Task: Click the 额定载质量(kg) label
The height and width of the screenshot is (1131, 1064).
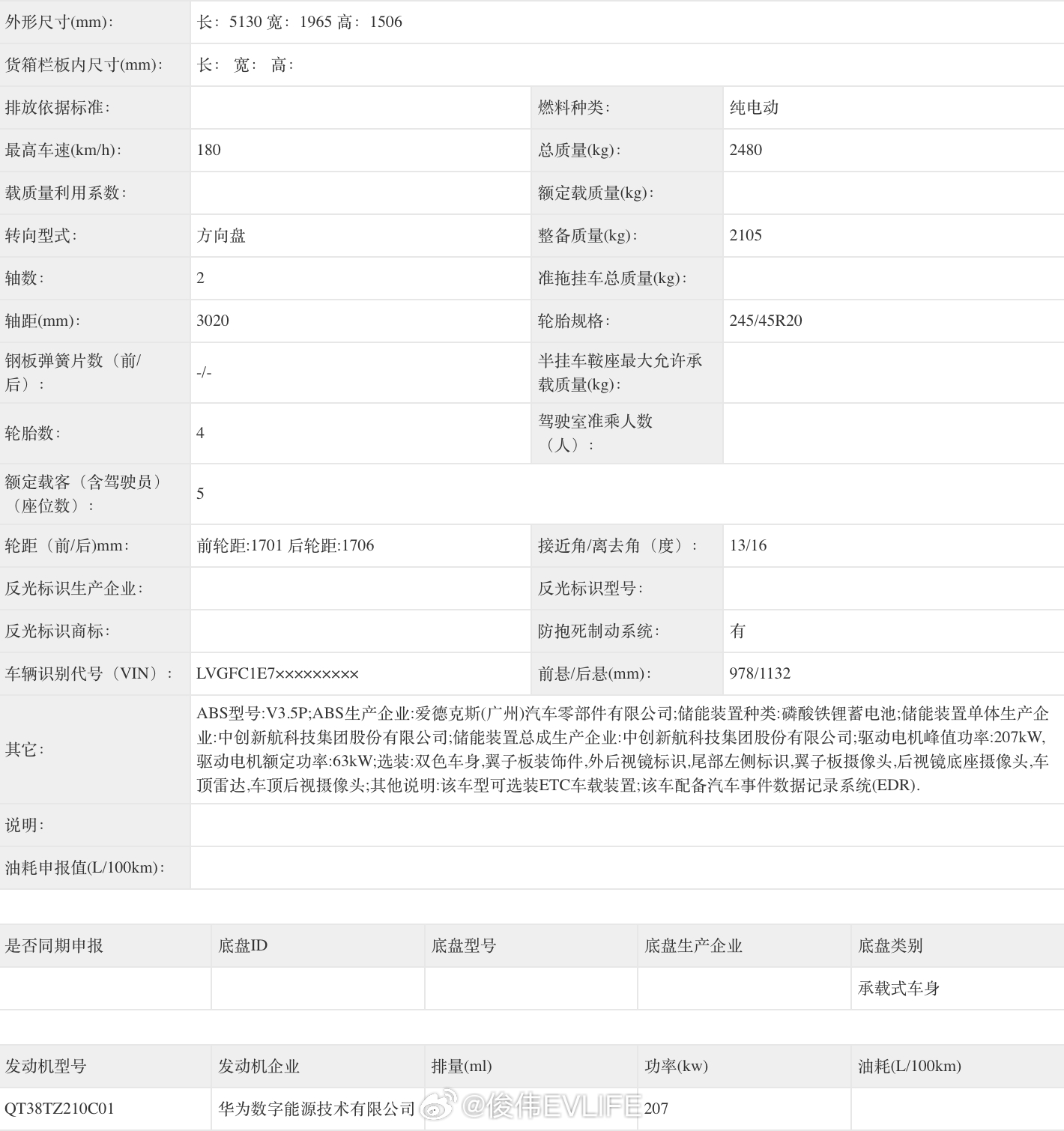Action: click(596, 192)
